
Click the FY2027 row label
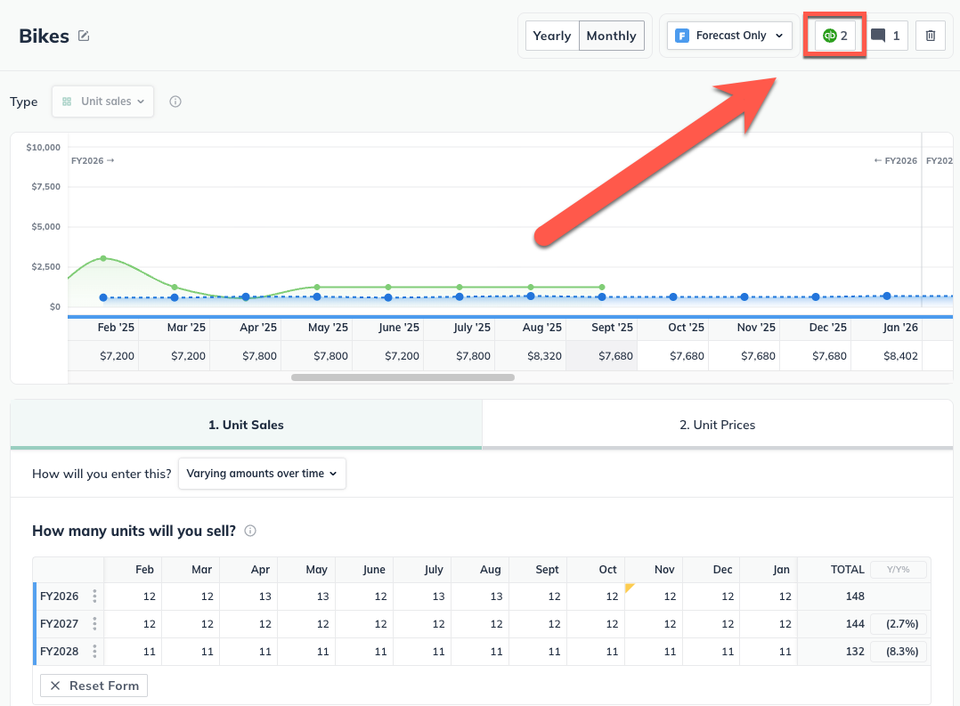pyautogui.click(x=59, y=624)
